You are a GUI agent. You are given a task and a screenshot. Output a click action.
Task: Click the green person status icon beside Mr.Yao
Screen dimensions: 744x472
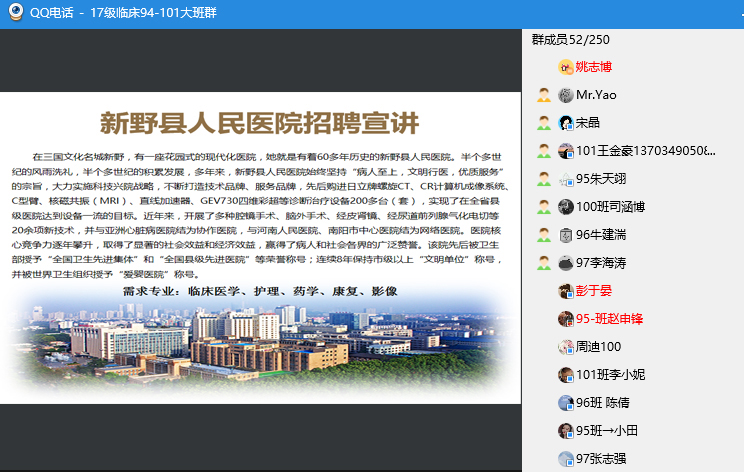(x=543, y=95)
